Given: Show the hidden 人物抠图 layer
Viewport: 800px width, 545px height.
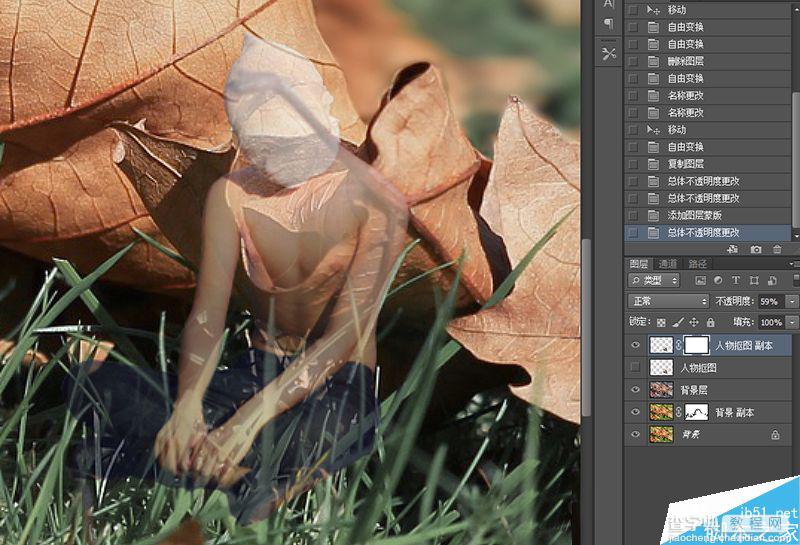Looking at the screenshot, I should coord(635,367).
